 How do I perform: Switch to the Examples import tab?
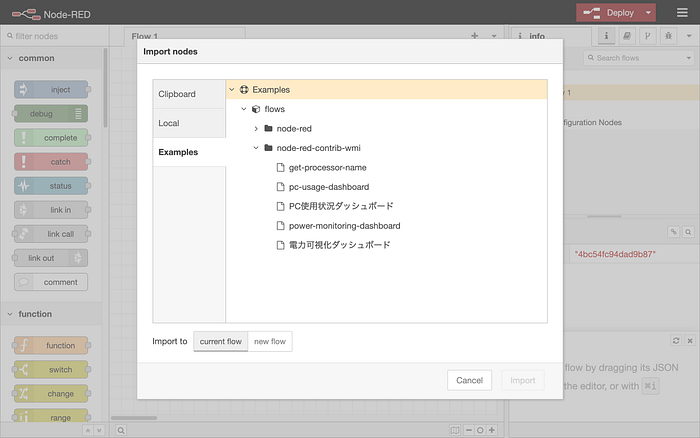click(189, 152)
